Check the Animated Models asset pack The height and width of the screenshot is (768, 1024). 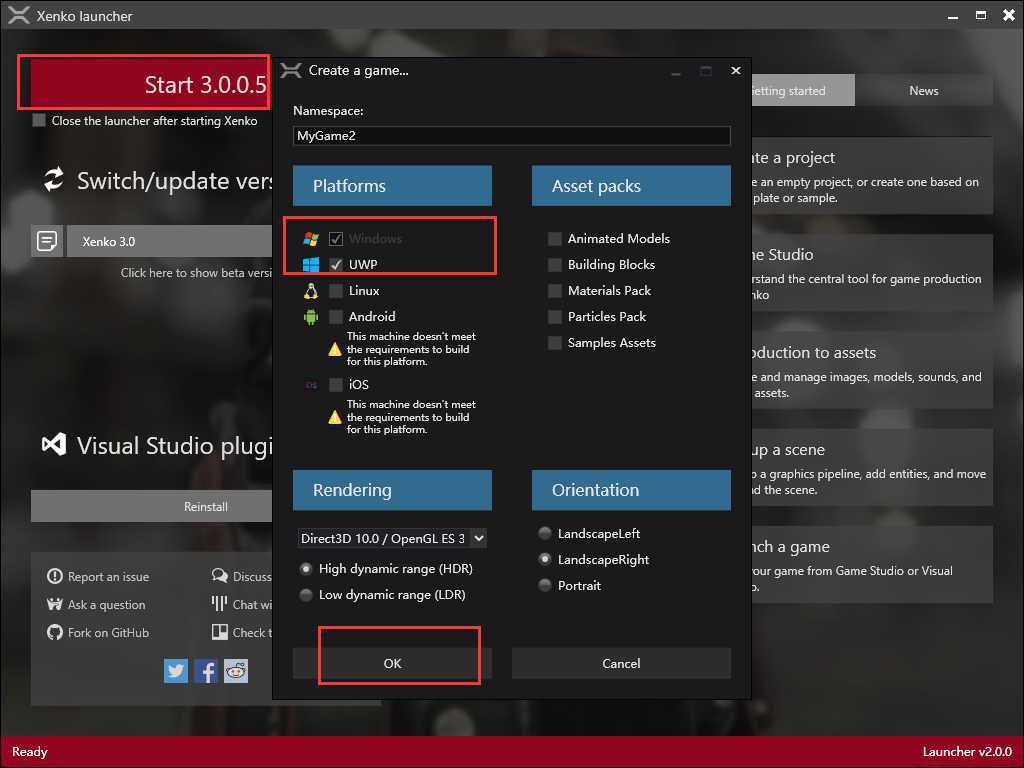[x=554, y=238]
